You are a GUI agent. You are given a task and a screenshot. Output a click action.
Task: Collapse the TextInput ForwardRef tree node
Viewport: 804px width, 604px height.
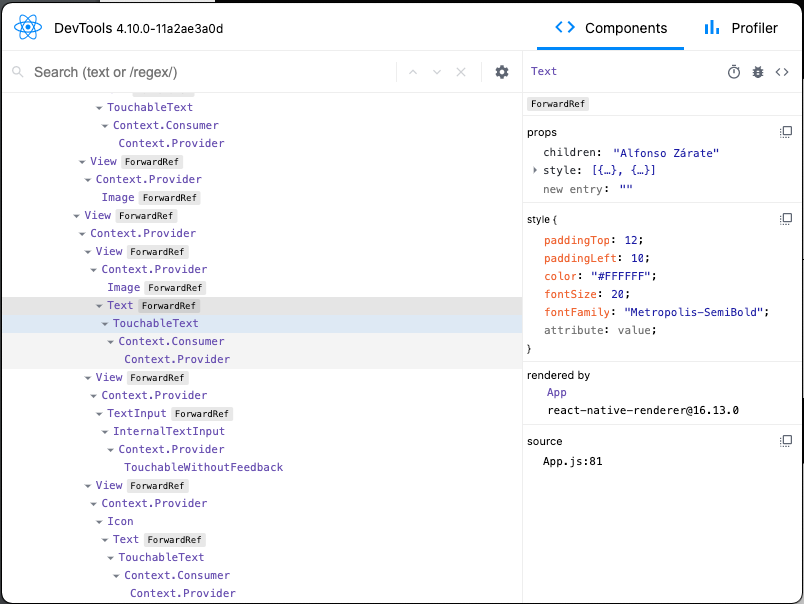(99, 413)
